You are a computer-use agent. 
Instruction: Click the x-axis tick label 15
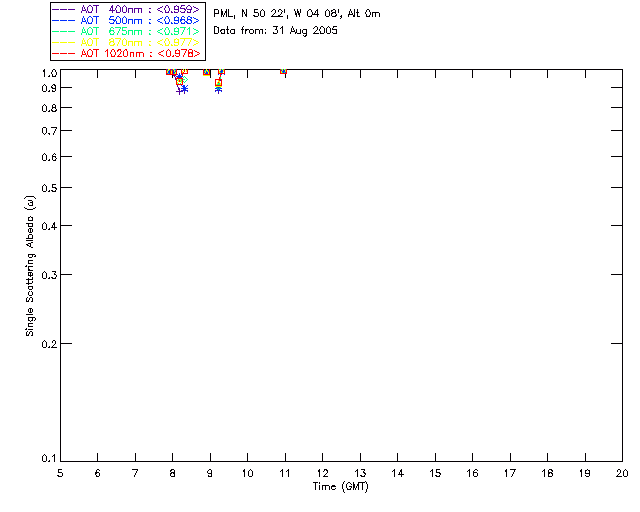(435, 473)
